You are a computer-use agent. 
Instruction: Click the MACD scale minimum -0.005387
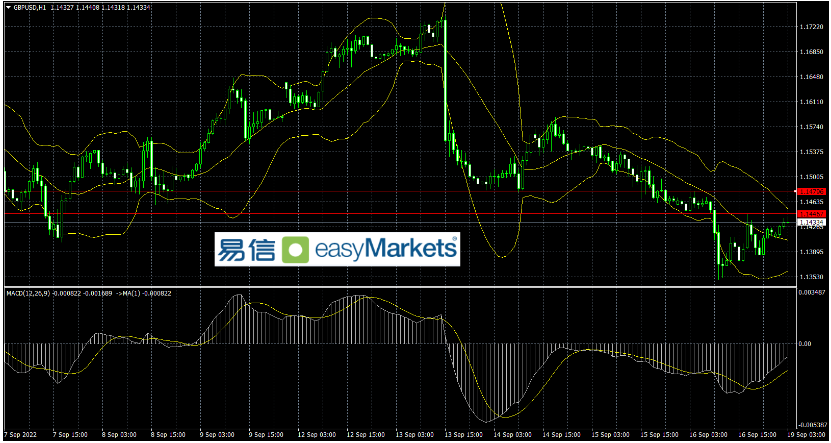[813, 424]
